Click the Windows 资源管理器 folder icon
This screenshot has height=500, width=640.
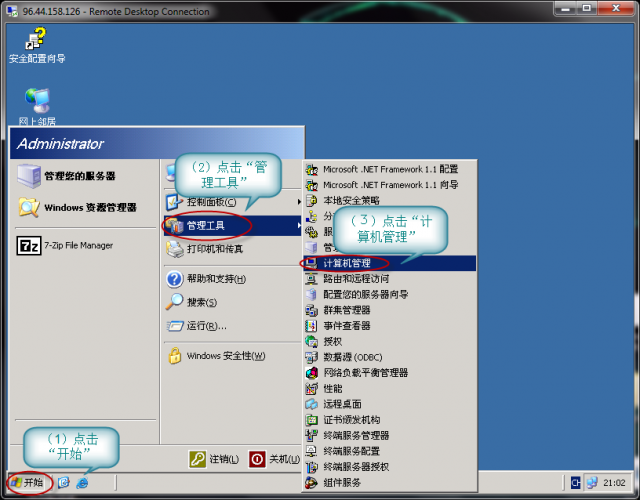29,207
